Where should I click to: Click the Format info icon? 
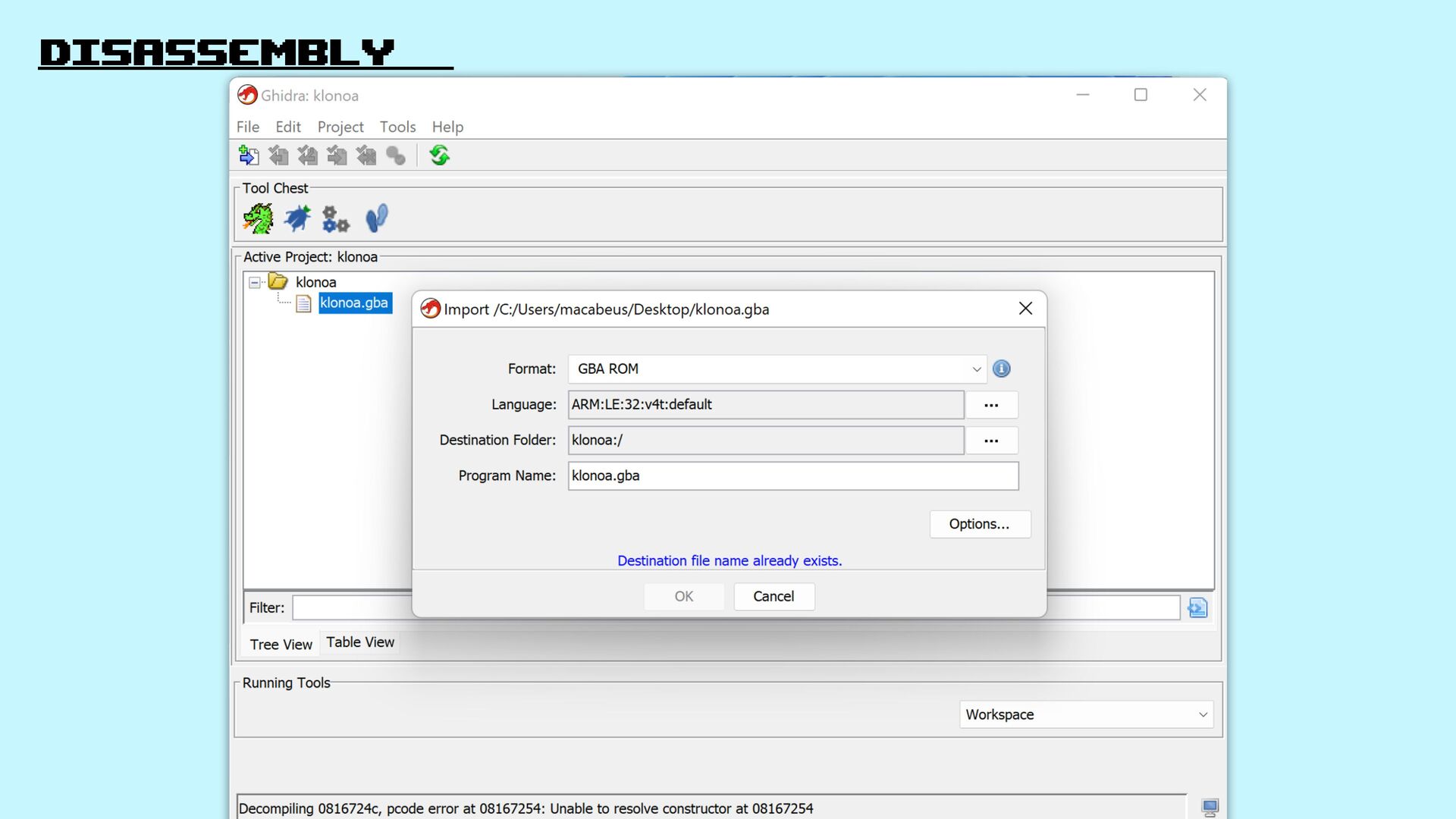tap(1001, 369)
